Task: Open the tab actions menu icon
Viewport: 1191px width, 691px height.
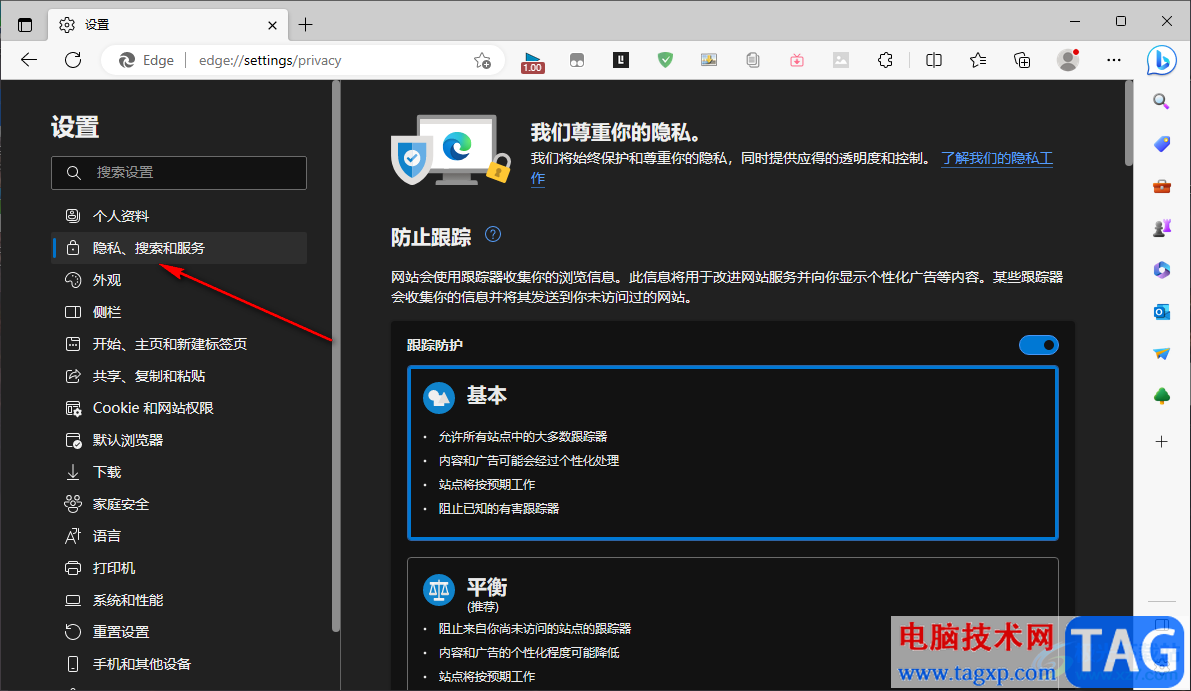Action: coord(25,25)
